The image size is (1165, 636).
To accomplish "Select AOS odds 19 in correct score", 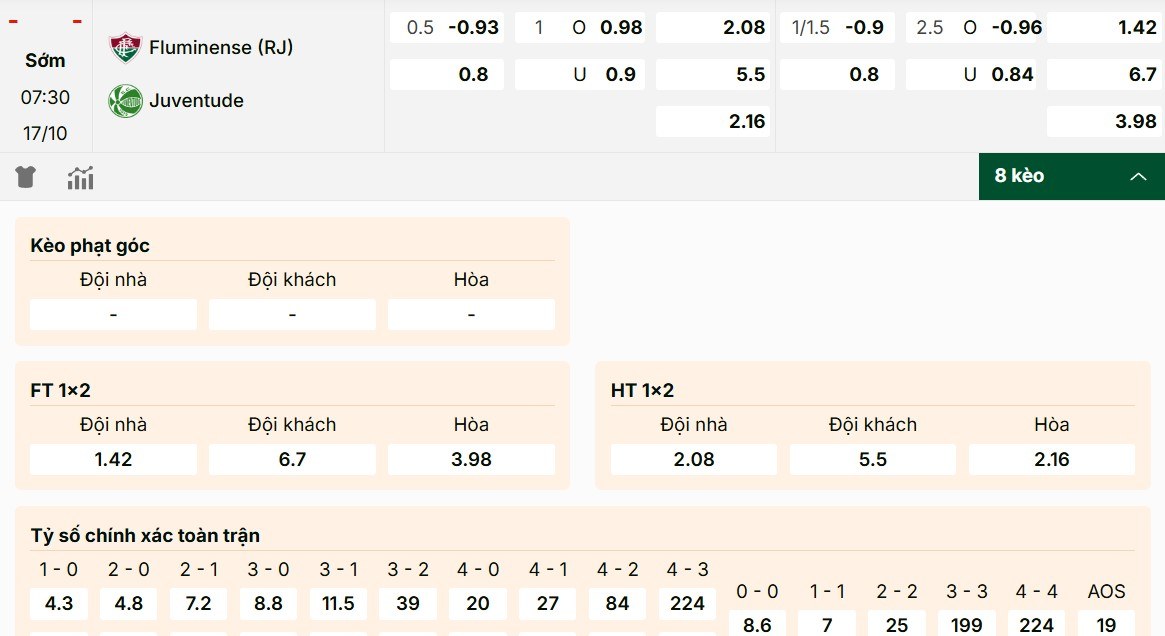I will [x=1105, y=625].
